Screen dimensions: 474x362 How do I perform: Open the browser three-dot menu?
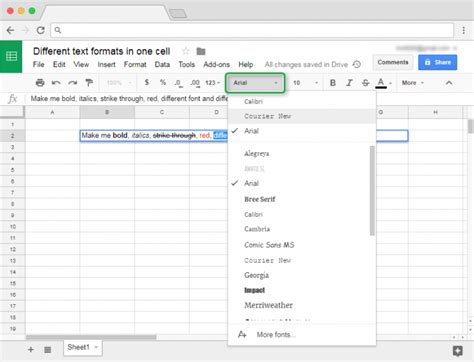tap(463, 30)
